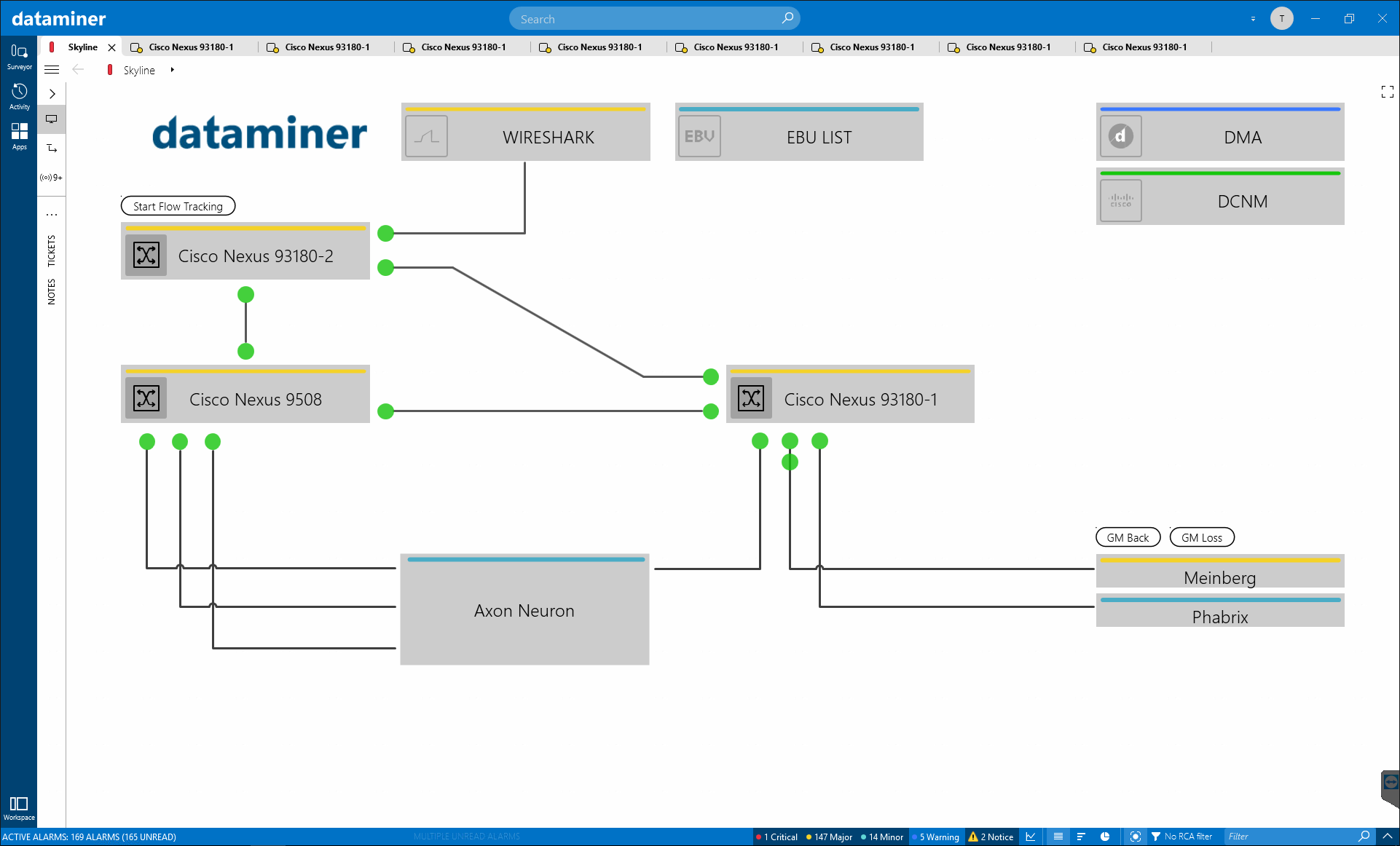The image size is (1400, 846).
Task: Open the Skyline breadcrumb dropdown arrow
Action: tap(172, 70)
